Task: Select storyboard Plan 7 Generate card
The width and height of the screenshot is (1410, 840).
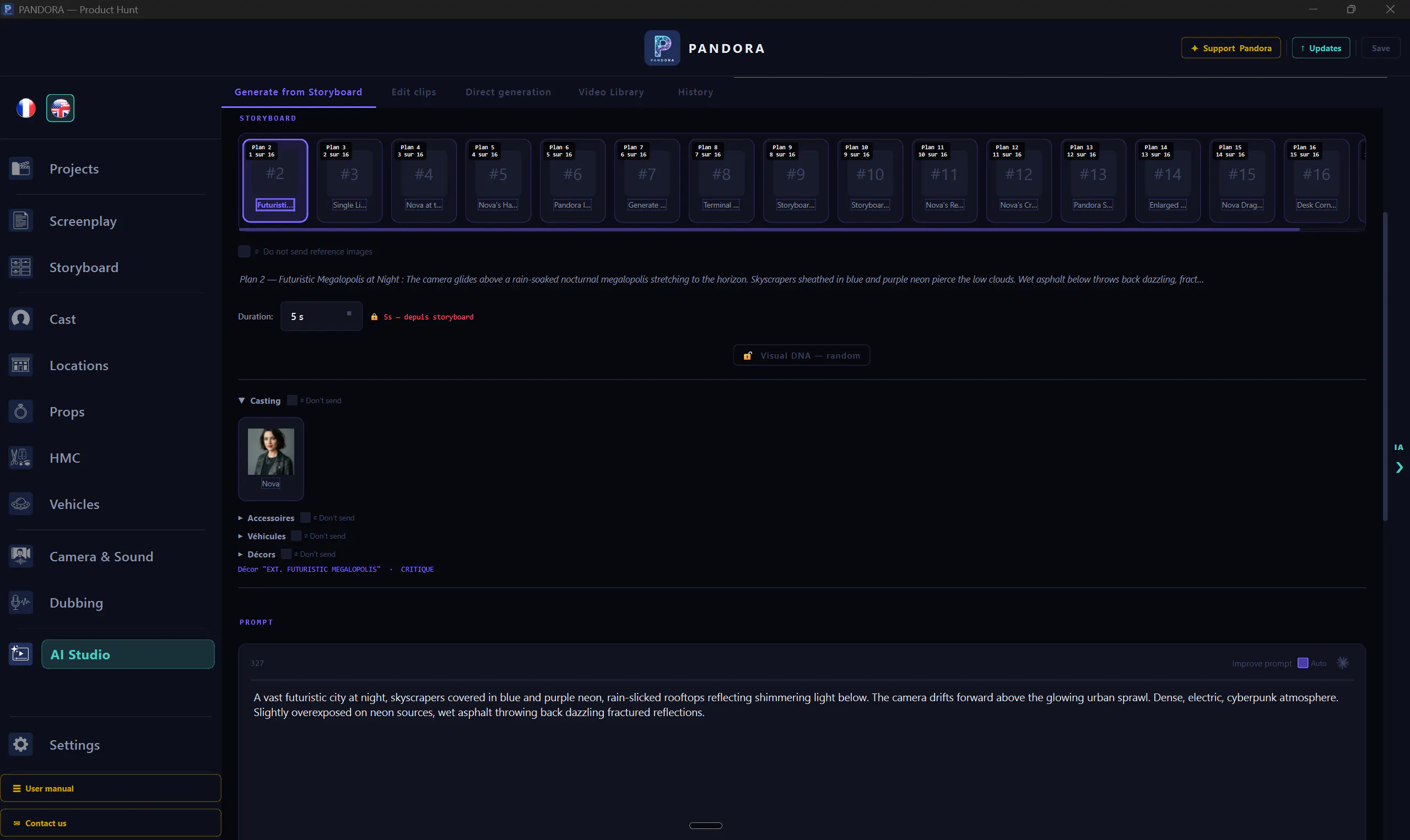Action: (x=647, y=181)
